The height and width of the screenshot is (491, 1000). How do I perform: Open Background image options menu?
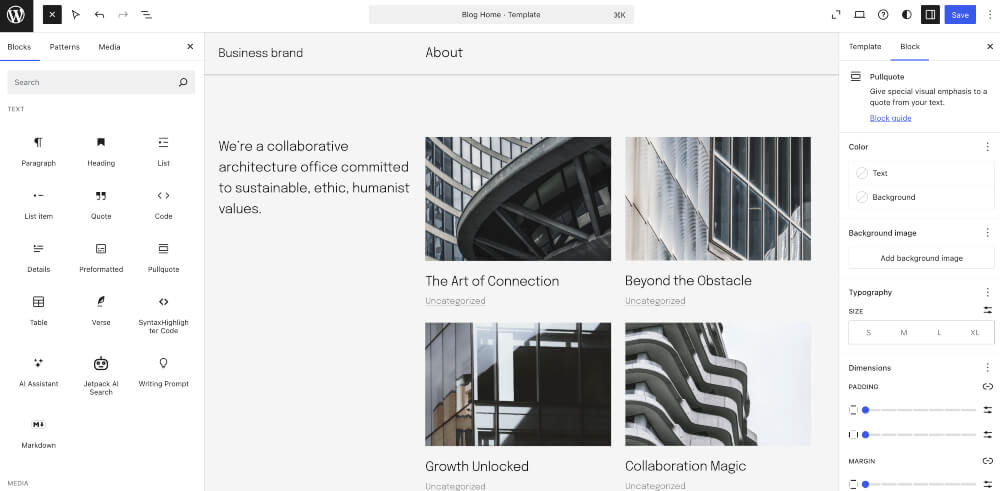[987, 233]
